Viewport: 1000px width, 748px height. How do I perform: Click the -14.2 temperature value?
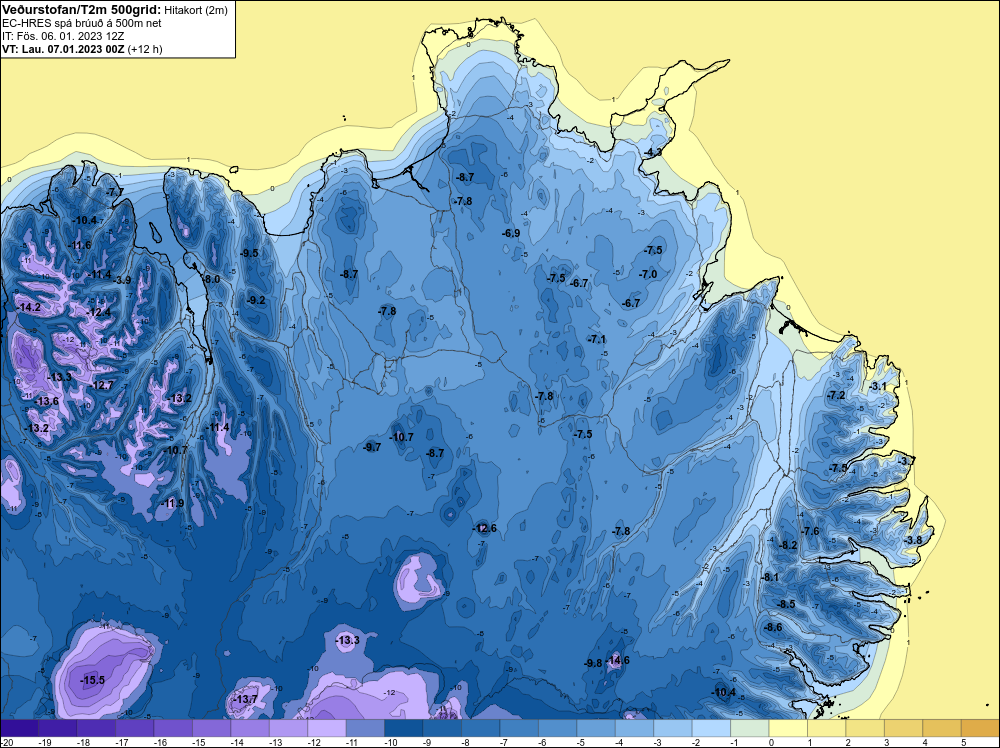28,307
